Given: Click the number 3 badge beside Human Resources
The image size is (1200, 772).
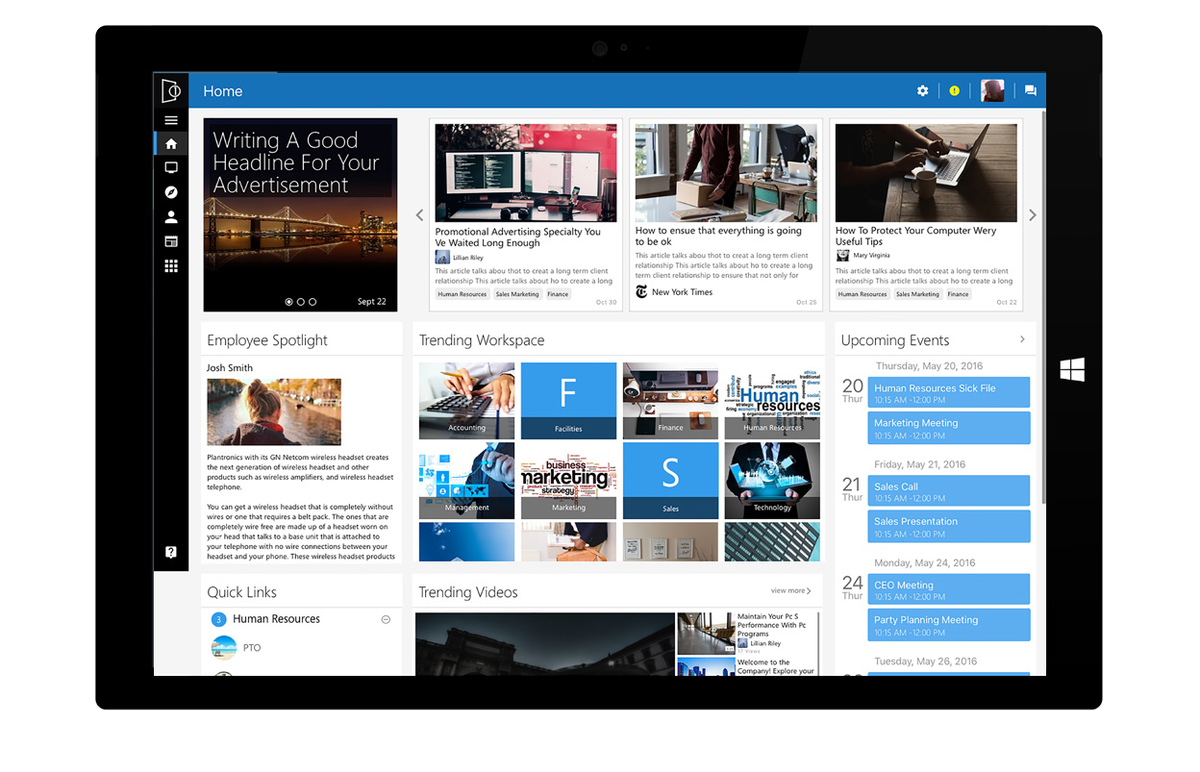Looking at the screenshot, I should coord(219,620).
